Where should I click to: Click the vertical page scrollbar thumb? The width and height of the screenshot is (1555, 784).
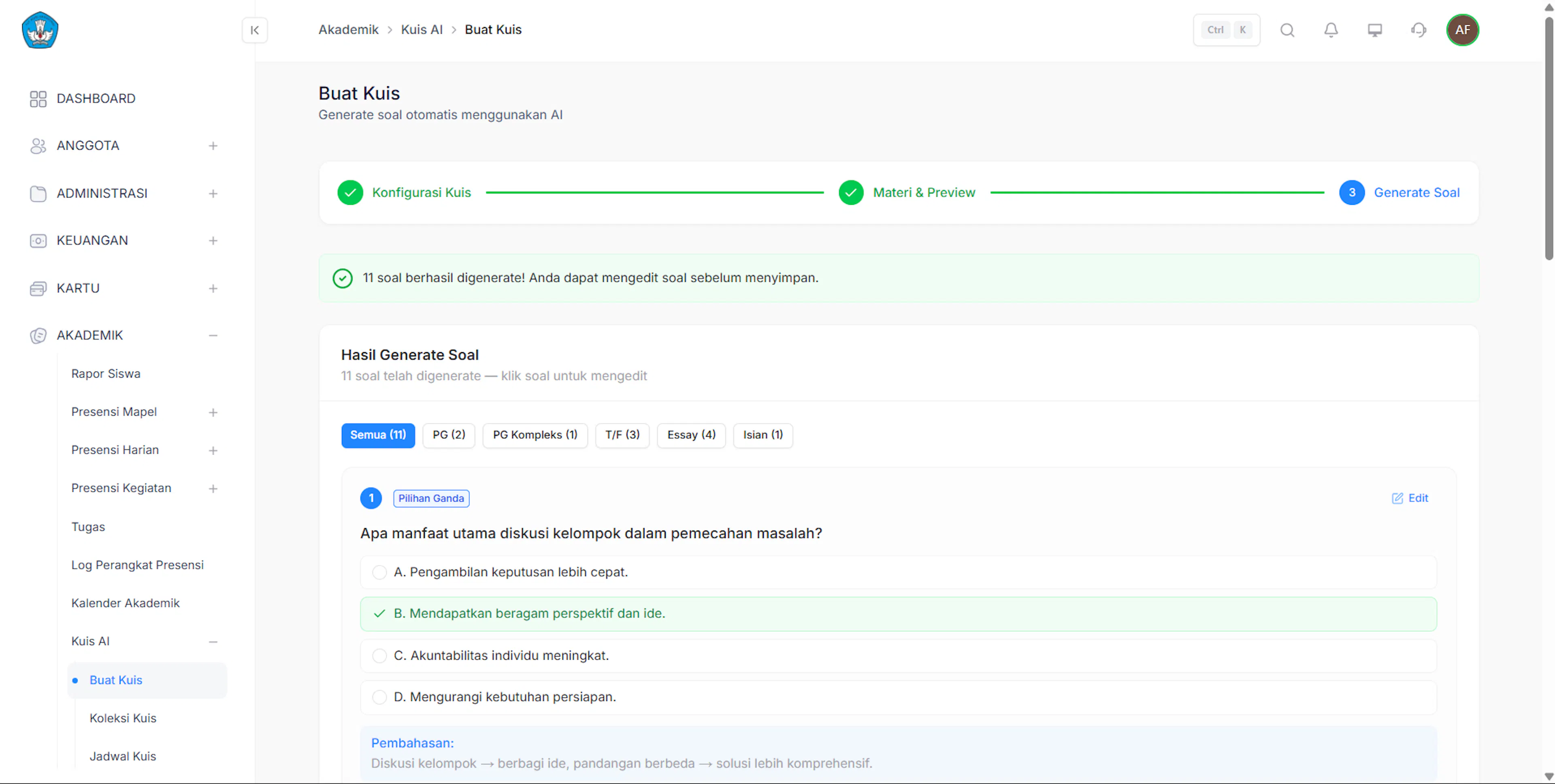1549,138
